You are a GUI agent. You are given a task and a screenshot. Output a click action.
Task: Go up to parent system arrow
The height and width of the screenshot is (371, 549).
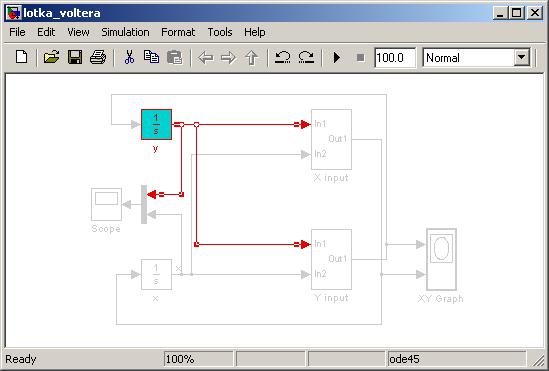[x=251, y=58]
